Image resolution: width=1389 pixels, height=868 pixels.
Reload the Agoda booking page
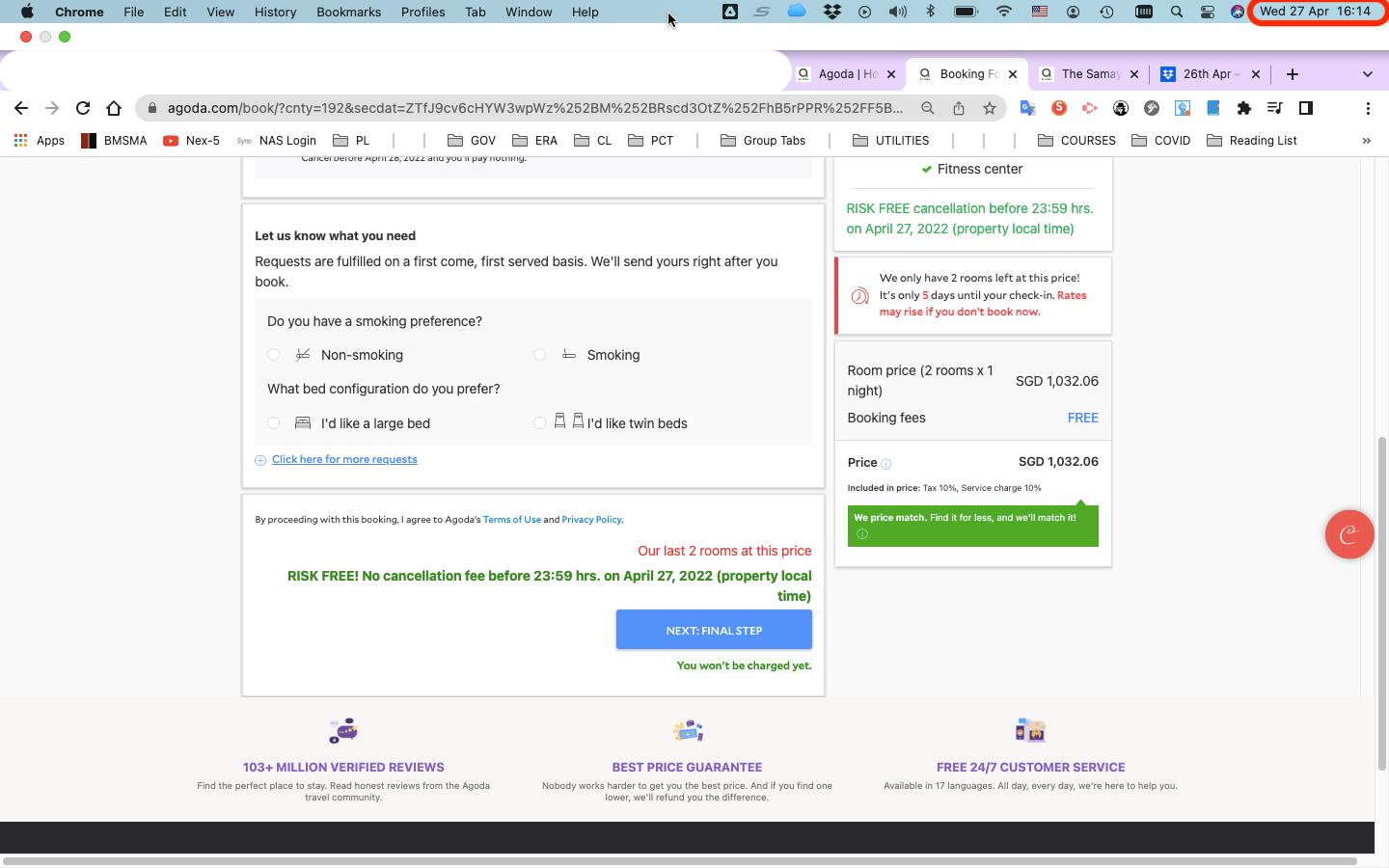tap(83, 108)
